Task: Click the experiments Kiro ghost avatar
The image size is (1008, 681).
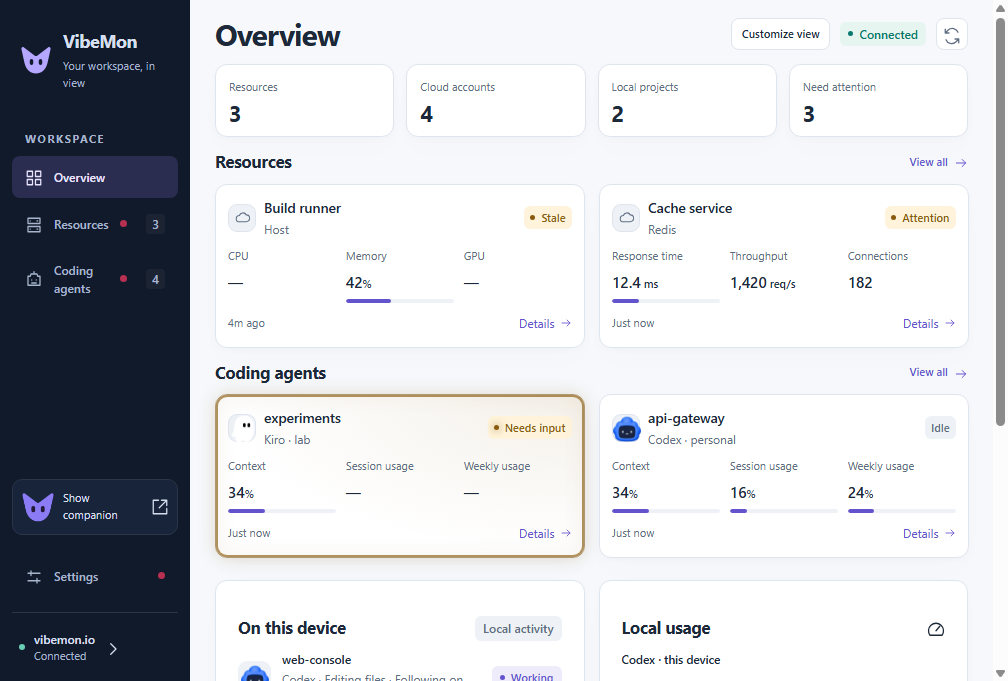Action: point(242,428)
